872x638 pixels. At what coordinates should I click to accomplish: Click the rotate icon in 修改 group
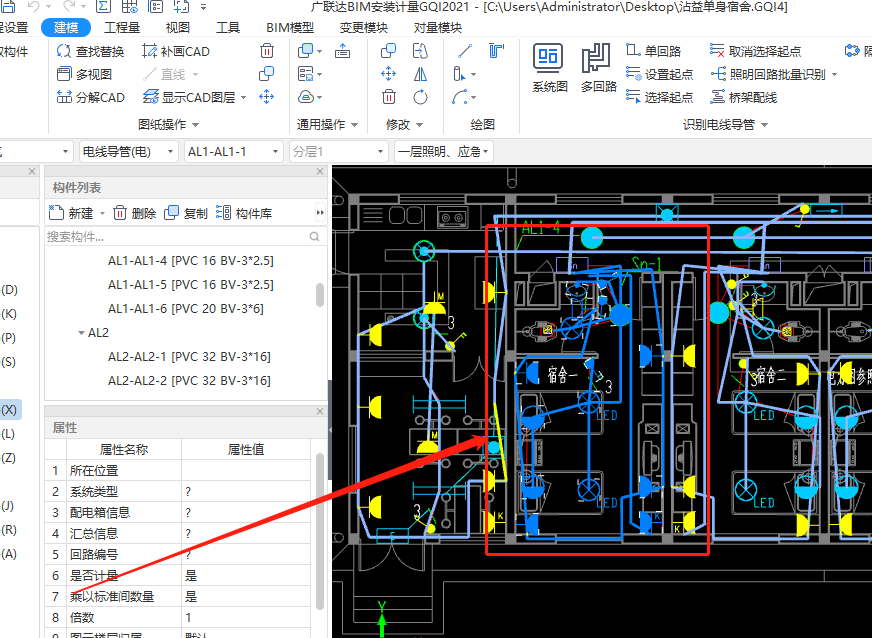420,97
